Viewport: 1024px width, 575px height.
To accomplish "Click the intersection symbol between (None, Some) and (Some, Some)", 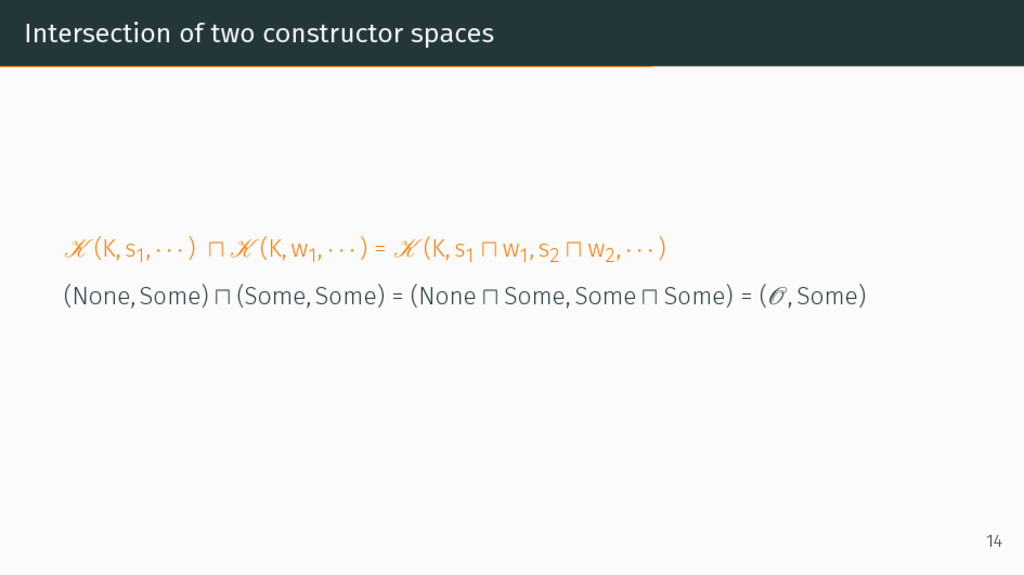I will (223, 297).
